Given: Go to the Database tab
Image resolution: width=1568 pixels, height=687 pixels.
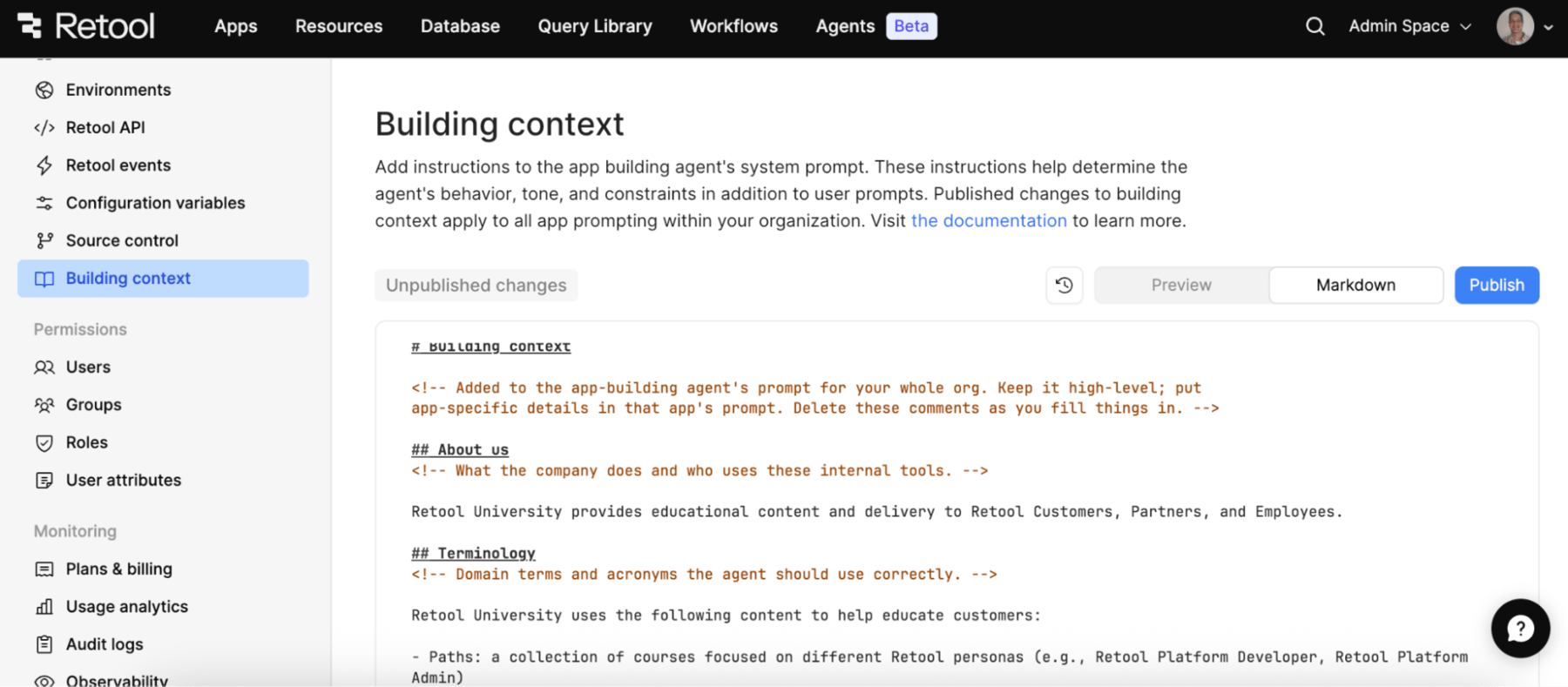Looking at the screenshot, I should click(x=460, y=26).
